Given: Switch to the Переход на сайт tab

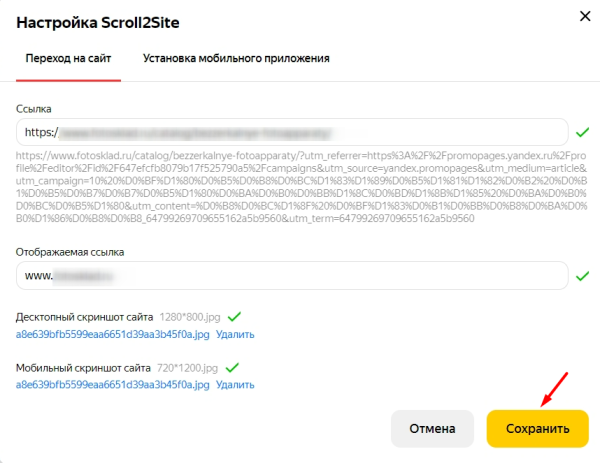Looking at the screenshot, I should click(69, 58).
